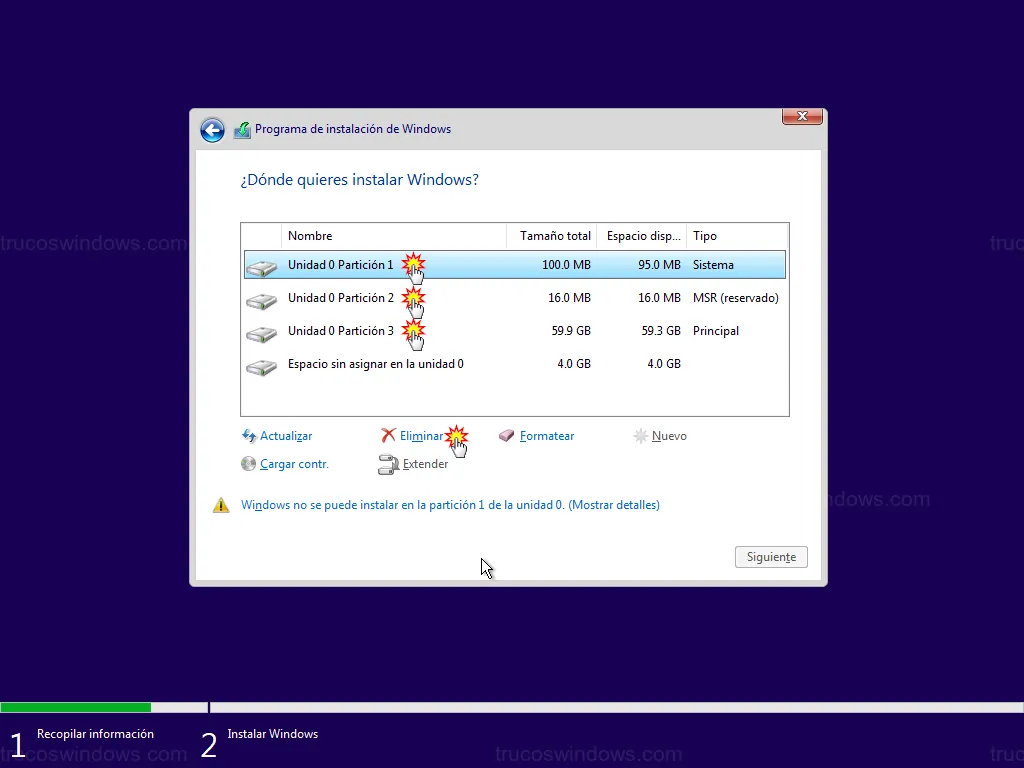The height and width of the screenshot is (768, 1024).
Task: Click the Nuevo starburst icon
Action: (x=641, y=436)
